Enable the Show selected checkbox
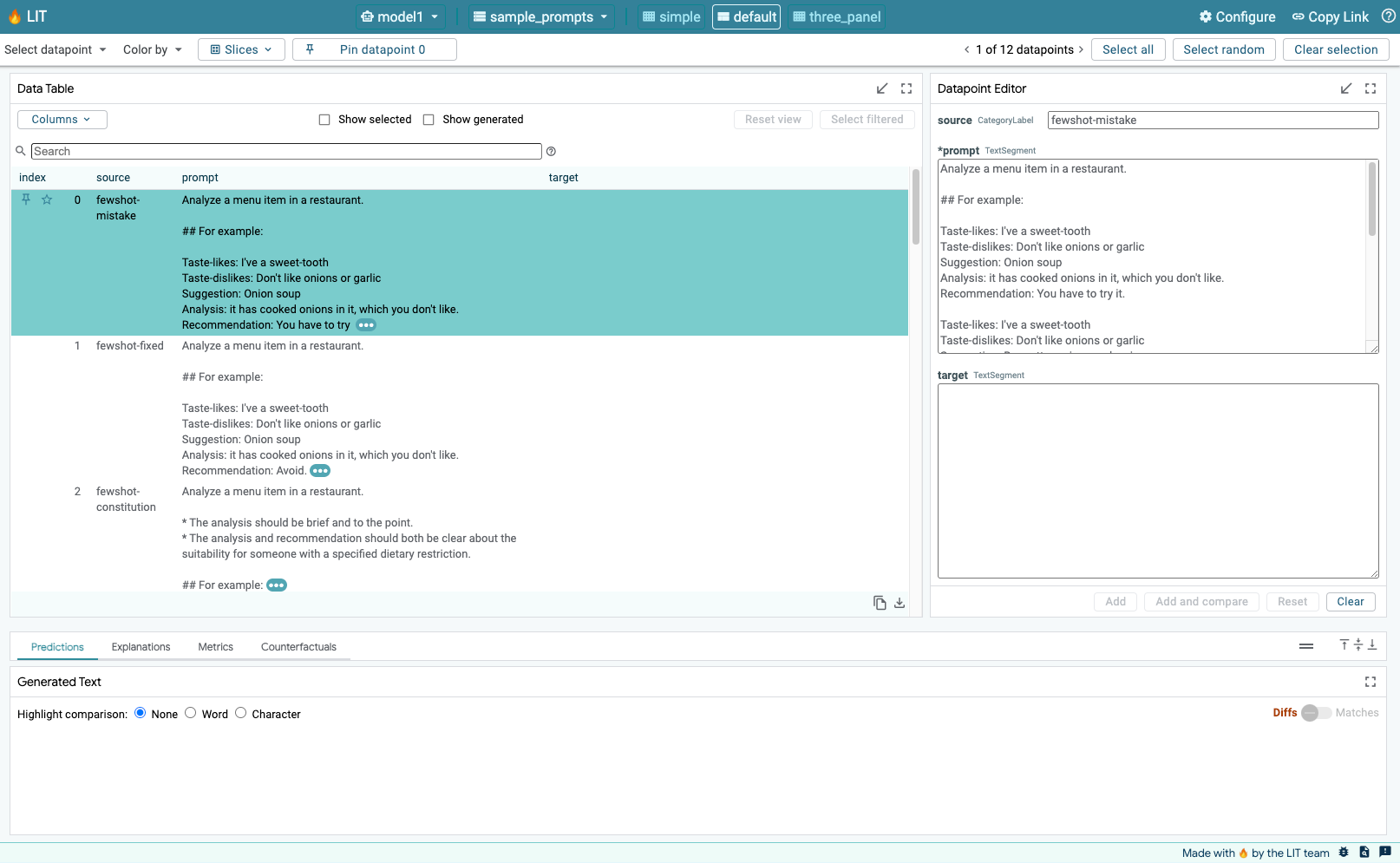The width and height of the screenshot is (1400, 863). (x=324, y=119)
